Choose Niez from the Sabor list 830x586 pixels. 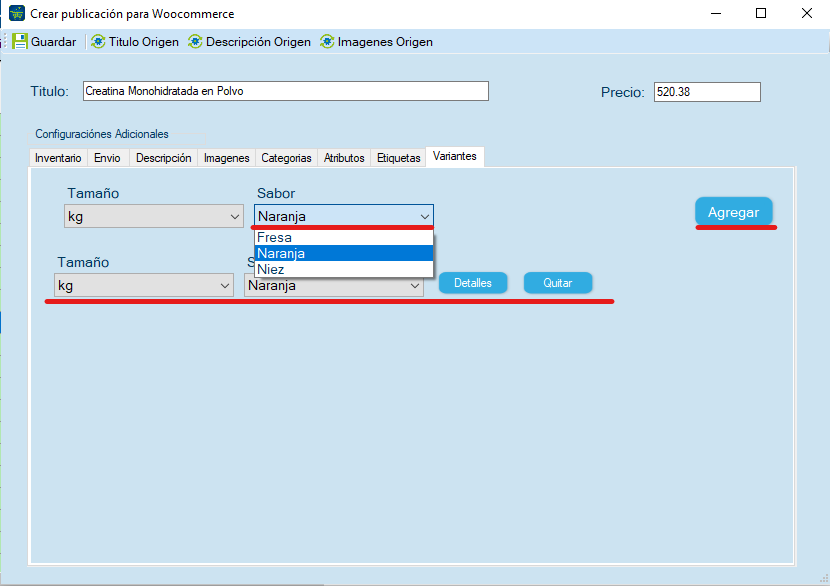344,269
